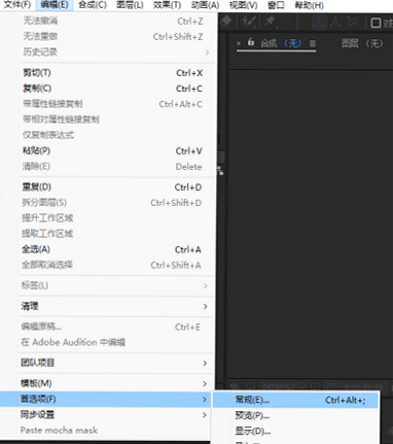Viewport: 393px width, 444px height.
Task: Select the Eraser tool in toolbar
Action: point(226,22)
